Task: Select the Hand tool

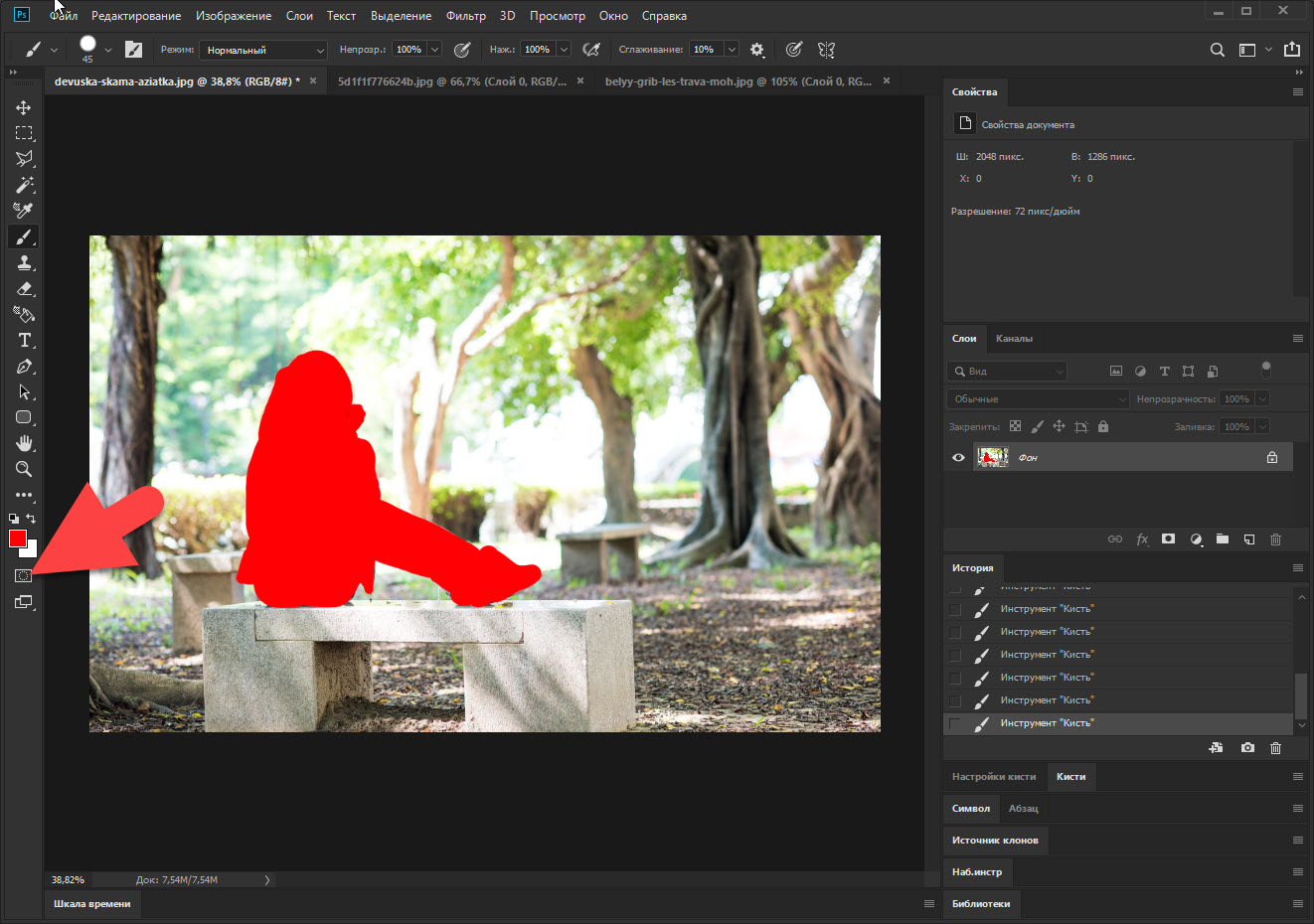Action: [24, 443]
